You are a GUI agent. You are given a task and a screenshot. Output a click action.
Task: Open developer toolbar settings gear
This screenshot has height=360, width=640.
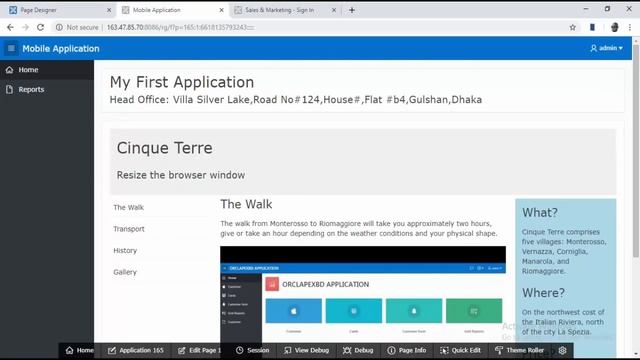tap(562, 350)
